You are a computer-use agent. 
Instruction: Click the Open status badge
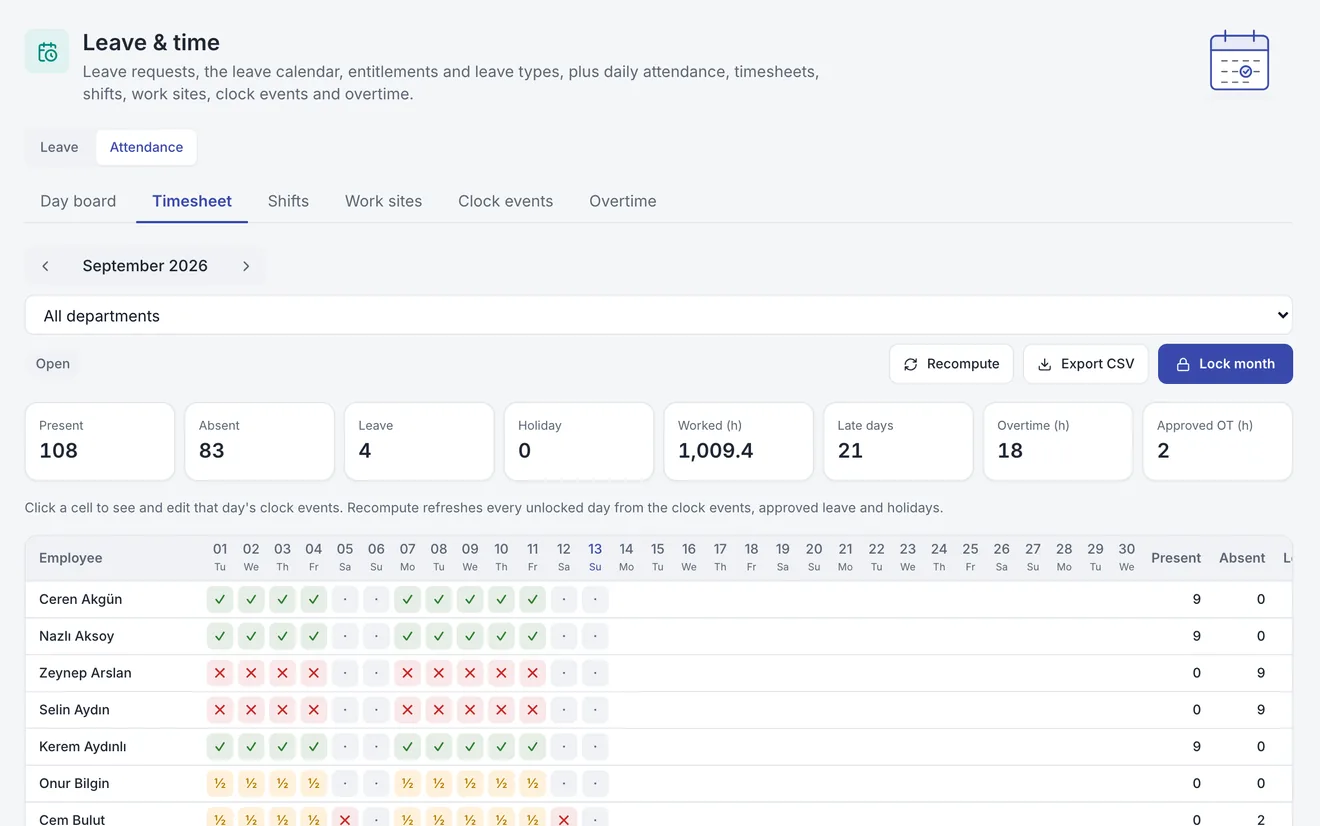point(53,364)
